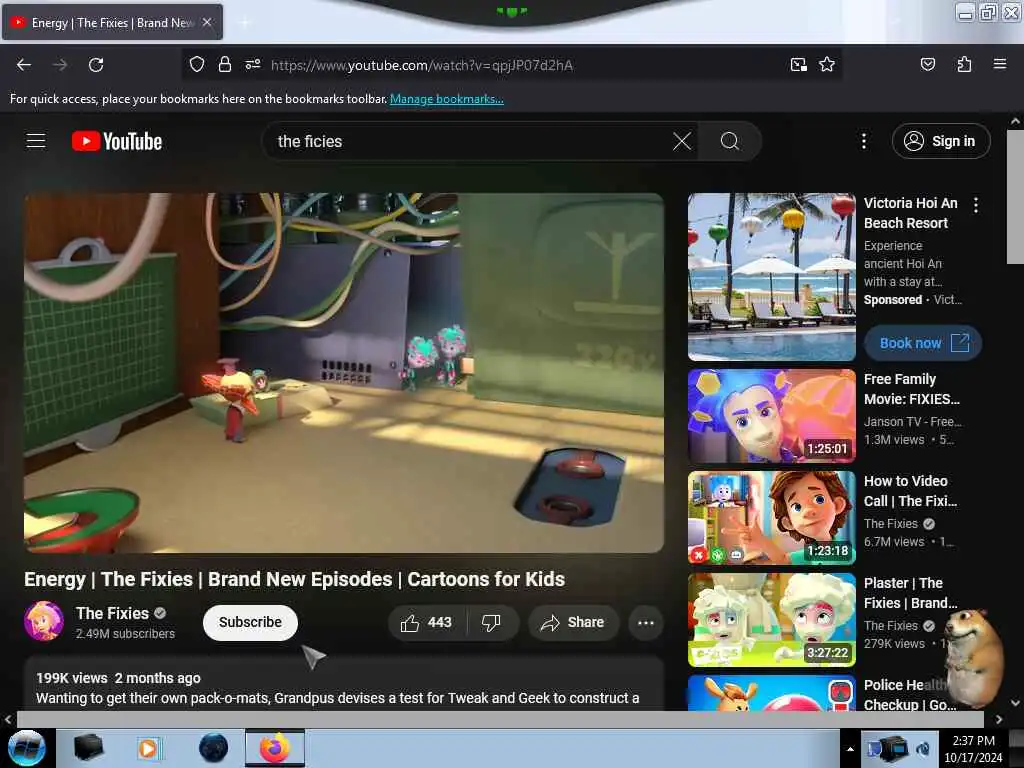Click the Victoria Hoi An Beach Resort title
Screen dimensions: 1024x768
(x=910, y=213)
